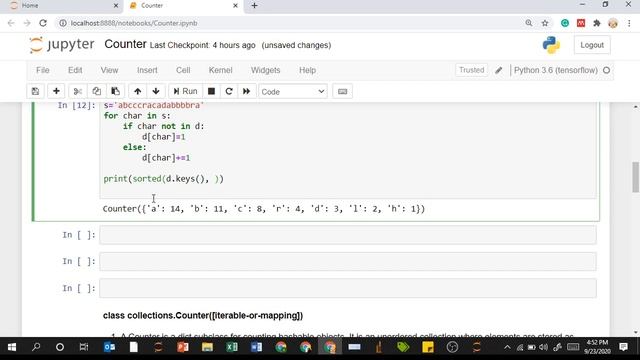Click the Trusted notebook indicator
Image resolution: width=640 pixels, height=360 pixels.
471,70
